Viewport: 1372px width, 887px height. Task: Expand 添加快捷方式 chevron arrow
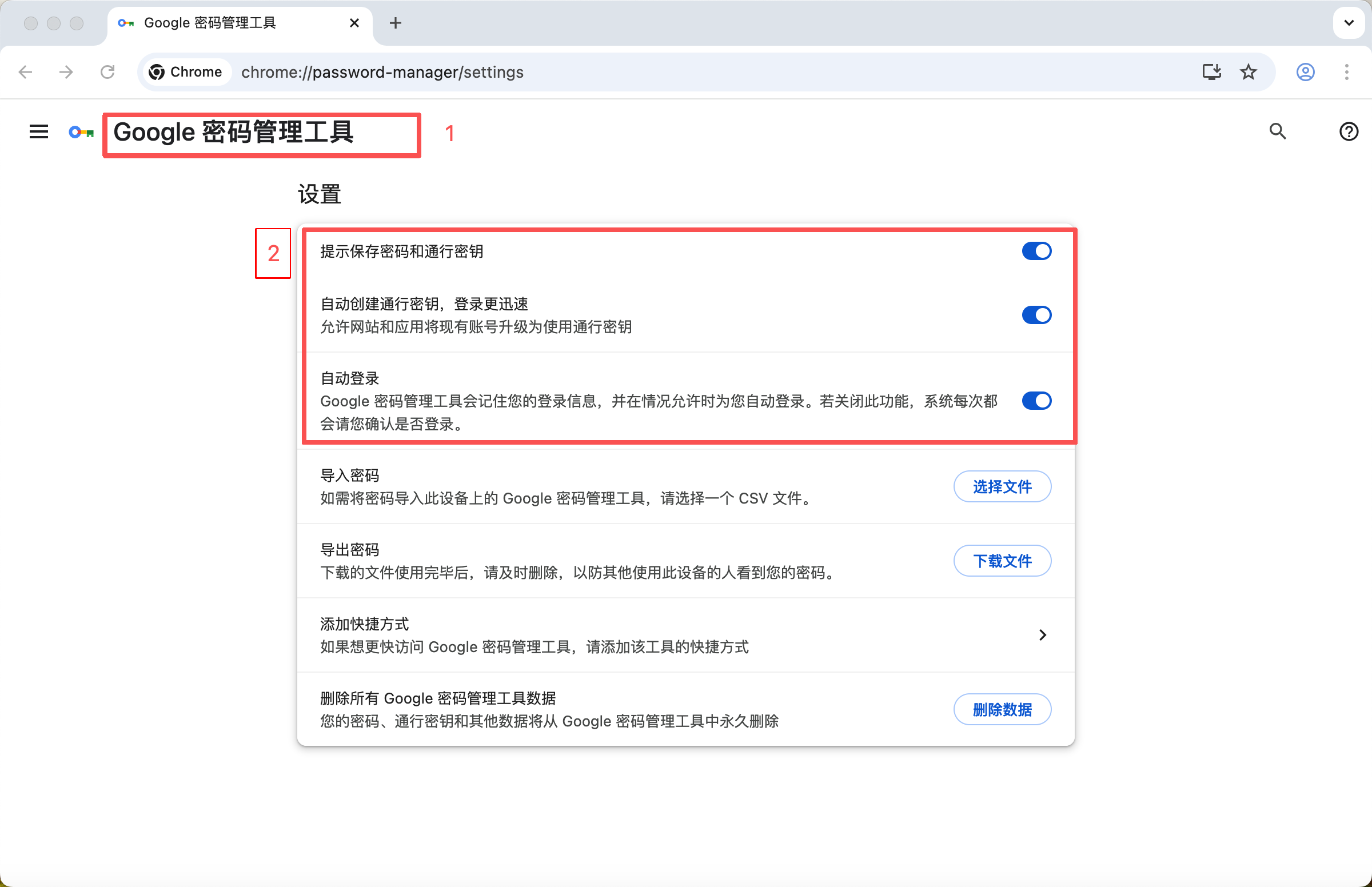point(1042,635)
